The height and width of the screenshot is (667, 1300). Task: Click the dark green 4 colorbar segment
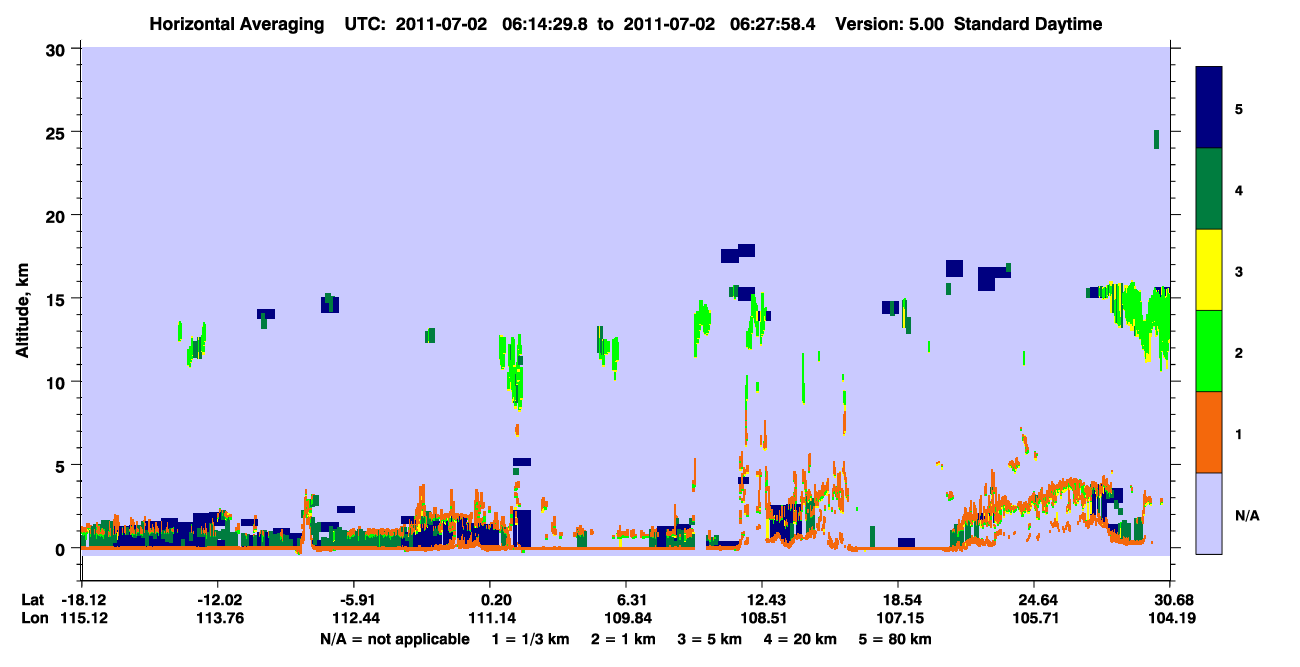pyautogui.click(x=1209, y=189)
